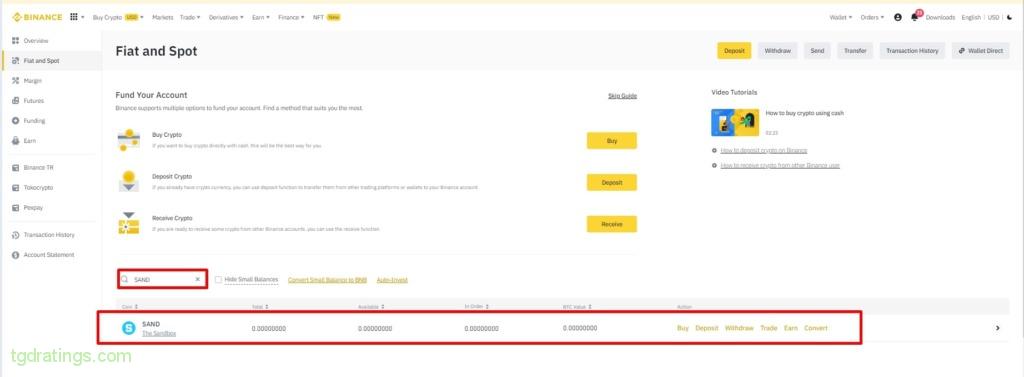This screenshot has width=1024, height=377.
Task: Open the Wallet dropdown
Action: coord(841,18)
